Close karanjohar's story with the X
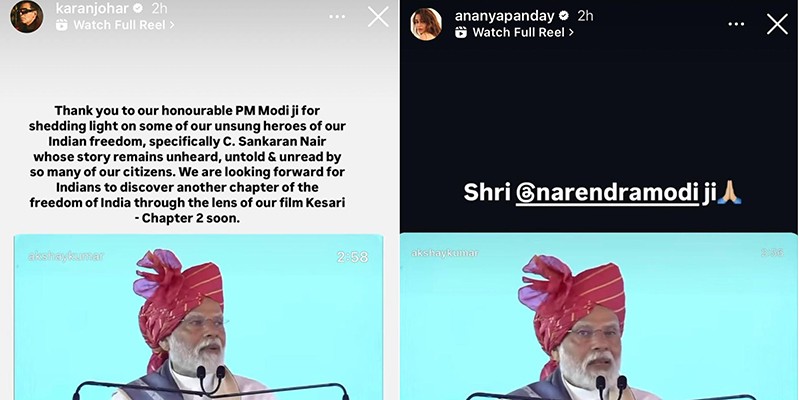This screenshot has height=400, width=800. [378, 17]
